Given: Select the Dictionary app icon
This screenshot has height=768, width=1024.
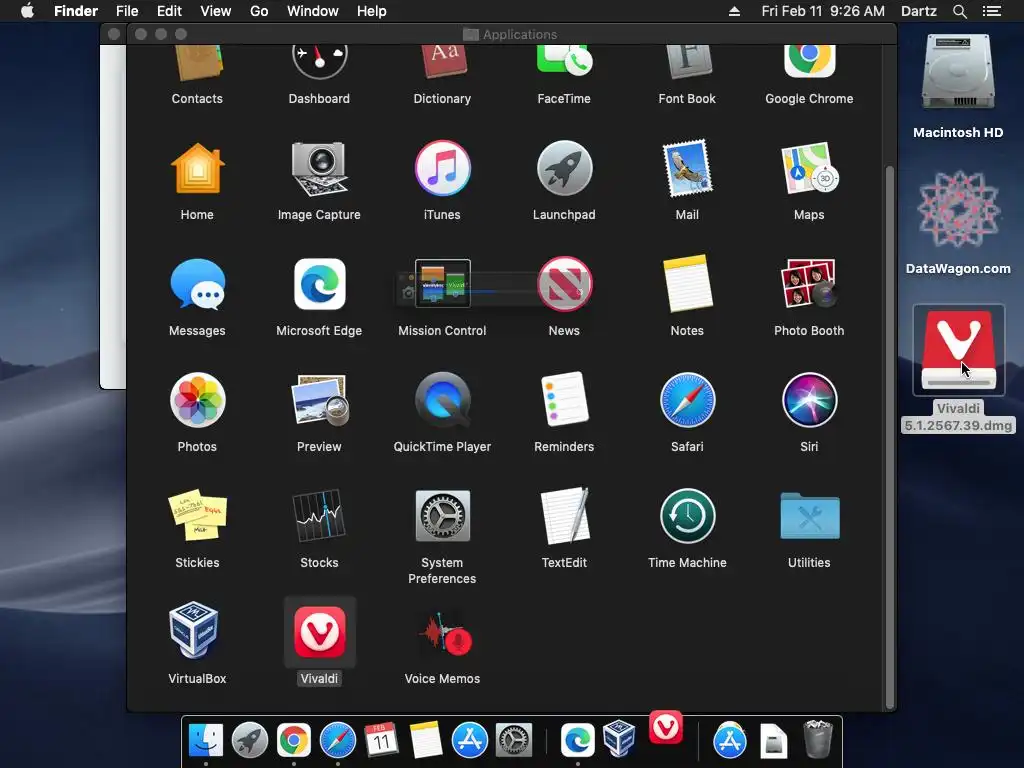Looking at the screenshot, I should (442, 63).
